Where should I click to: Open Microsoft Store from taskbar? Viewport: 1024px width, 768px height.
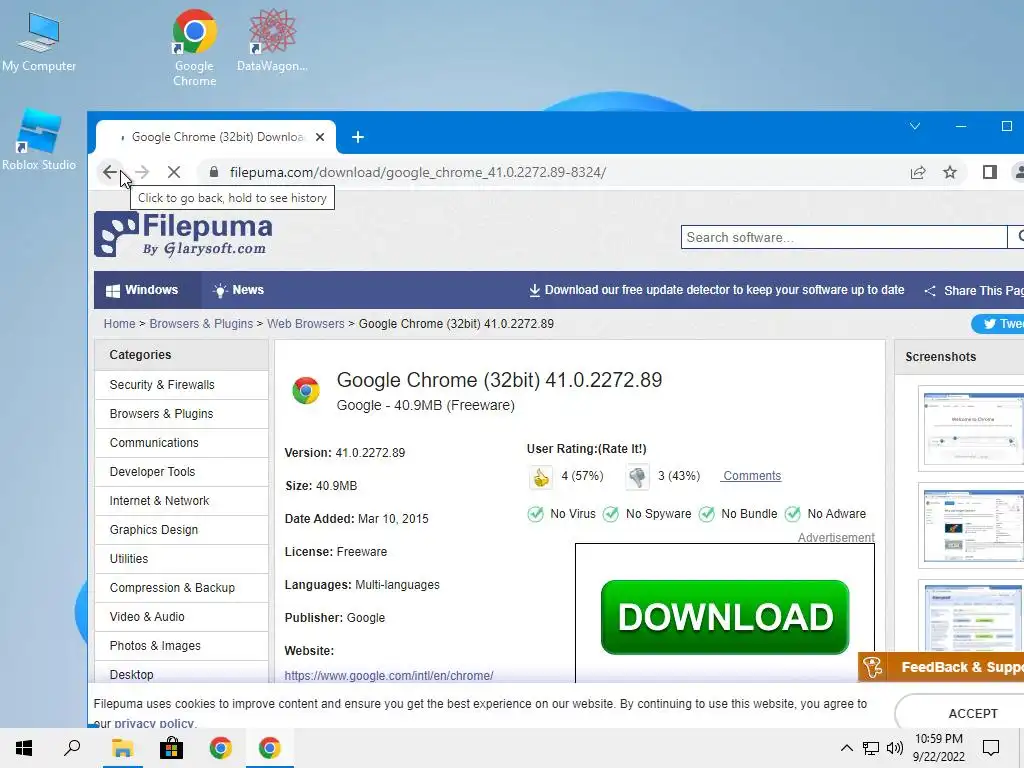[x=171, y=748]
